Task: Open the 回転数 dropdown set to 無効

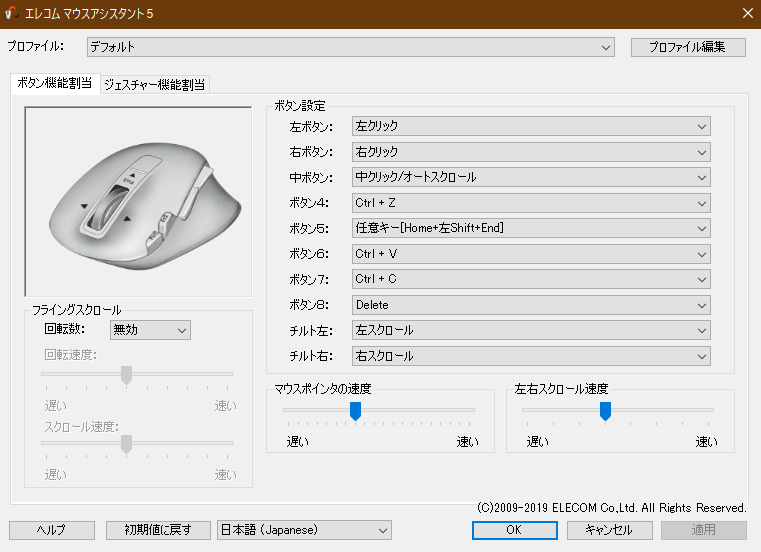Action: coord(150,330)
